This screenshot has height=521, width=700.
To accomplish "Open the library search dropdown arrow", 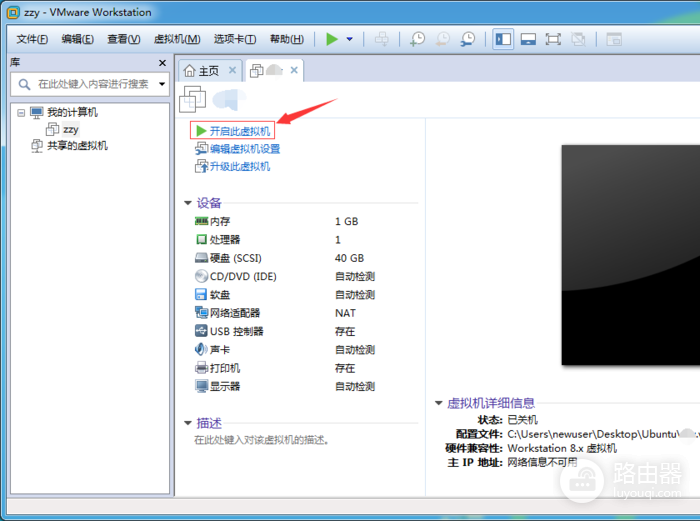I will coord(162,84).
